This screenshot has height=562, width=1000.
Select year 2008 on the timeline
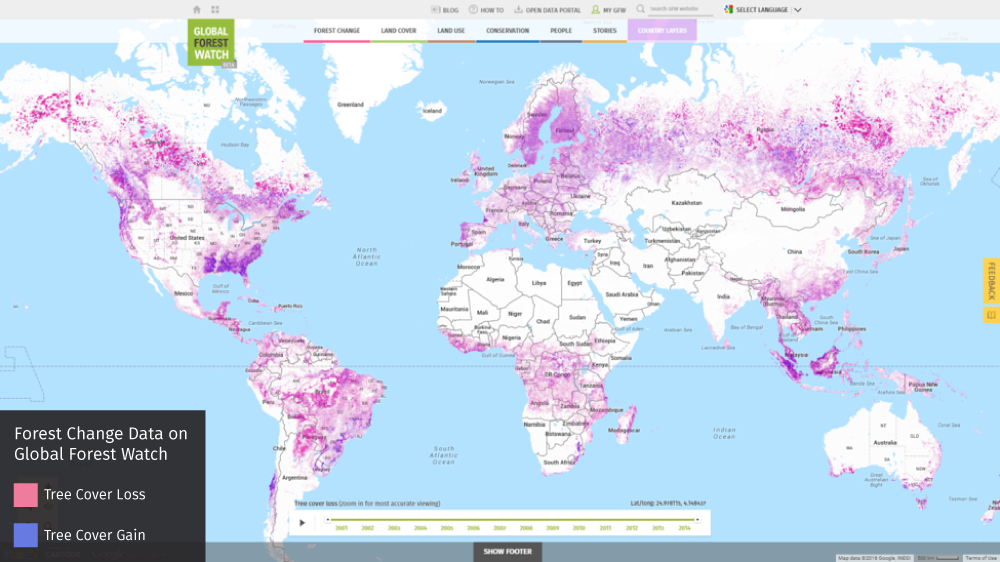click(526, 528)
